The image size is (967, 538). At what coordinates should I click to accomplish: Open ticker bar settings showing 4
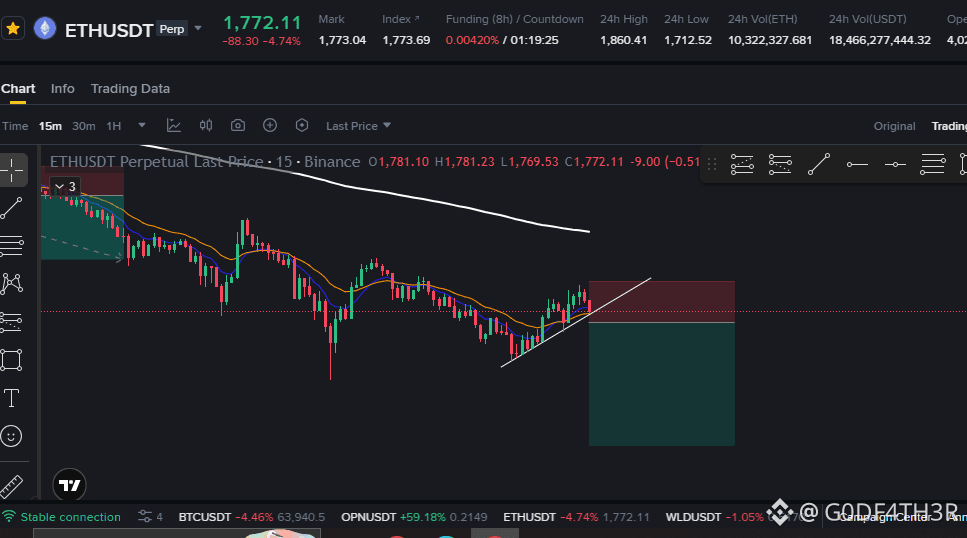[x=150, y=516]
